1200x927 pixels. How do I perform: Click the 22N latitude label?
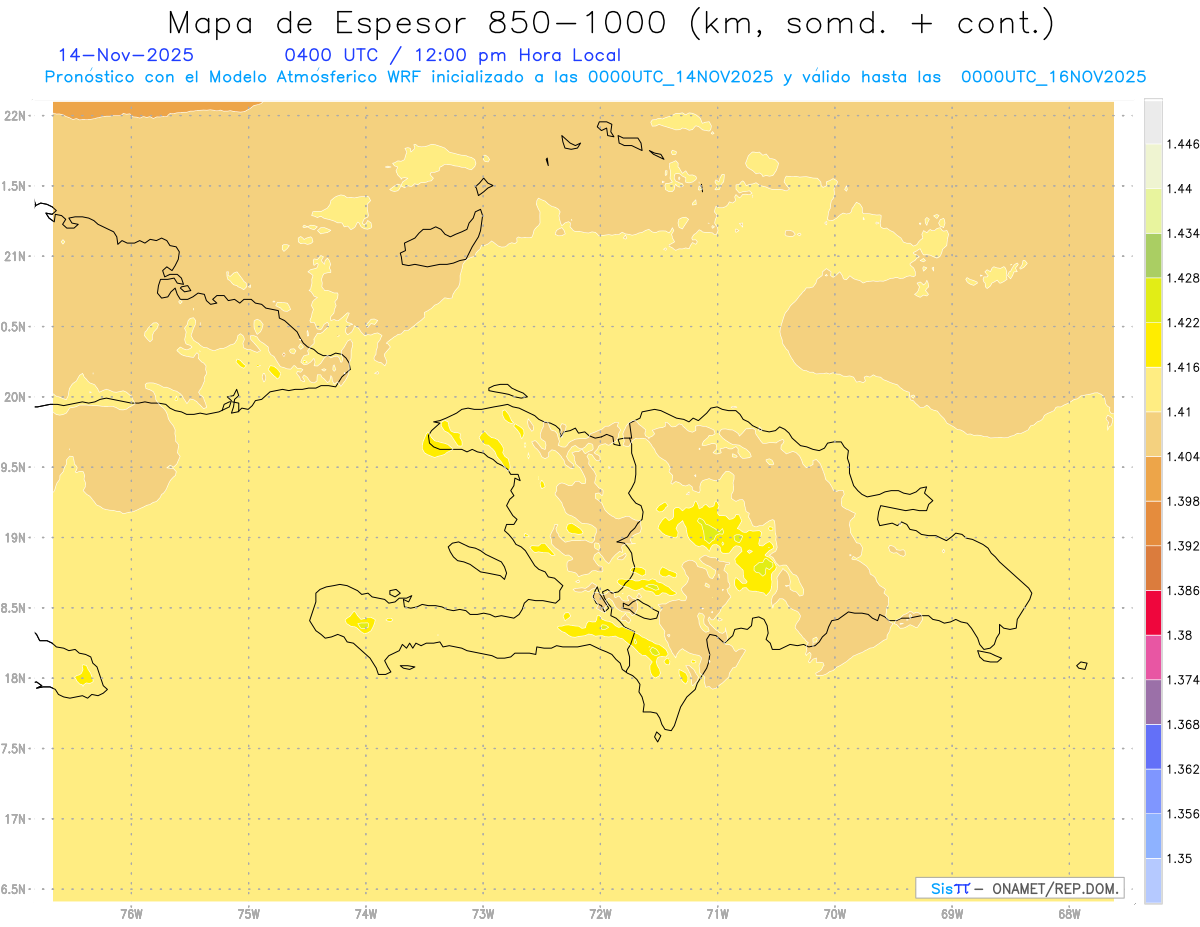coord(16,116)
